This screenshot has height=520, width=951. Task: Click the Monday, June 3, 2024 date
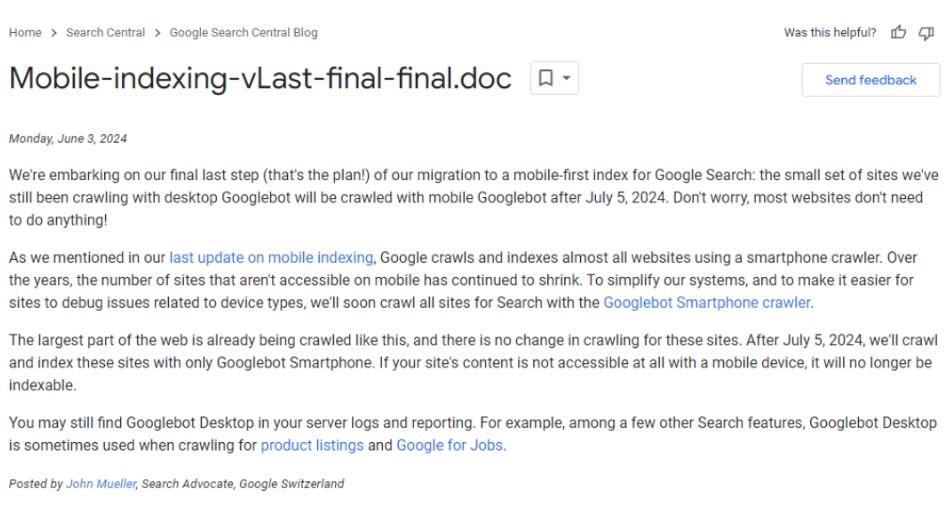click(x=68, y=138)
